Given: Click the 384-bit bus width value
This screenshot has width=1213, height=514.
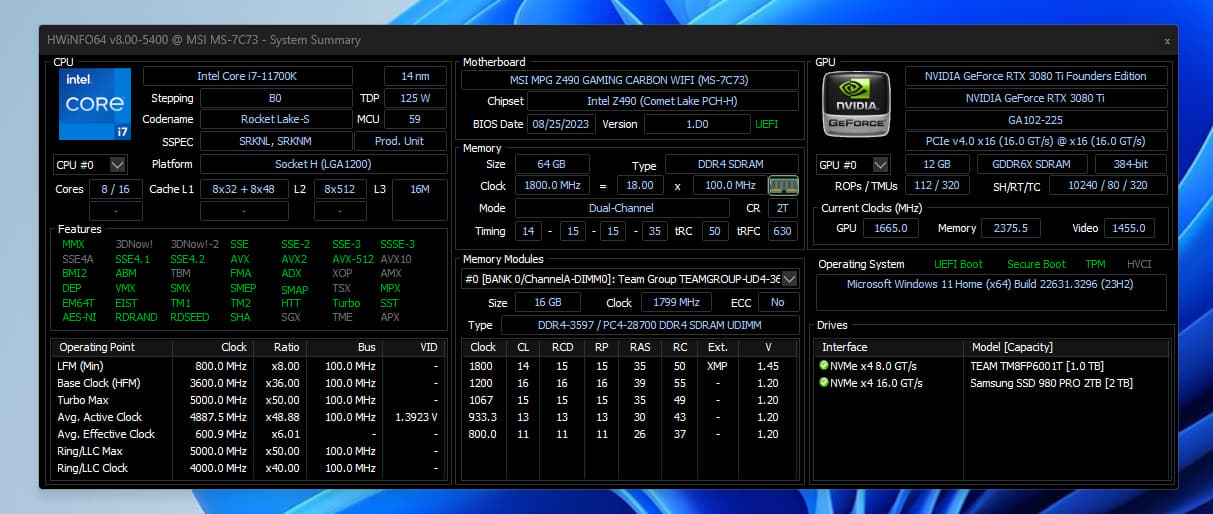Looking at the screenshot, I should click(x=1131, y=164).
